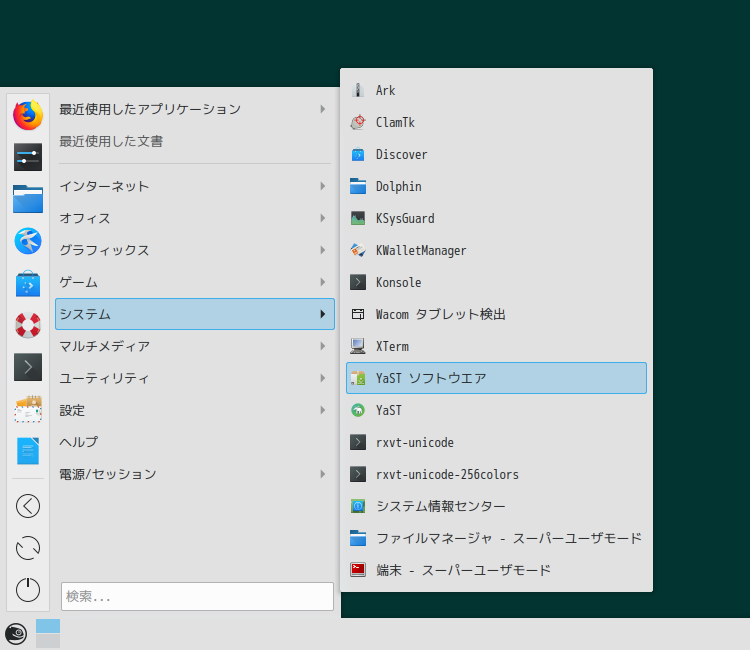Open the インターネット category label
The width and height of the screenshot is (750, 650).
(104, 186)
